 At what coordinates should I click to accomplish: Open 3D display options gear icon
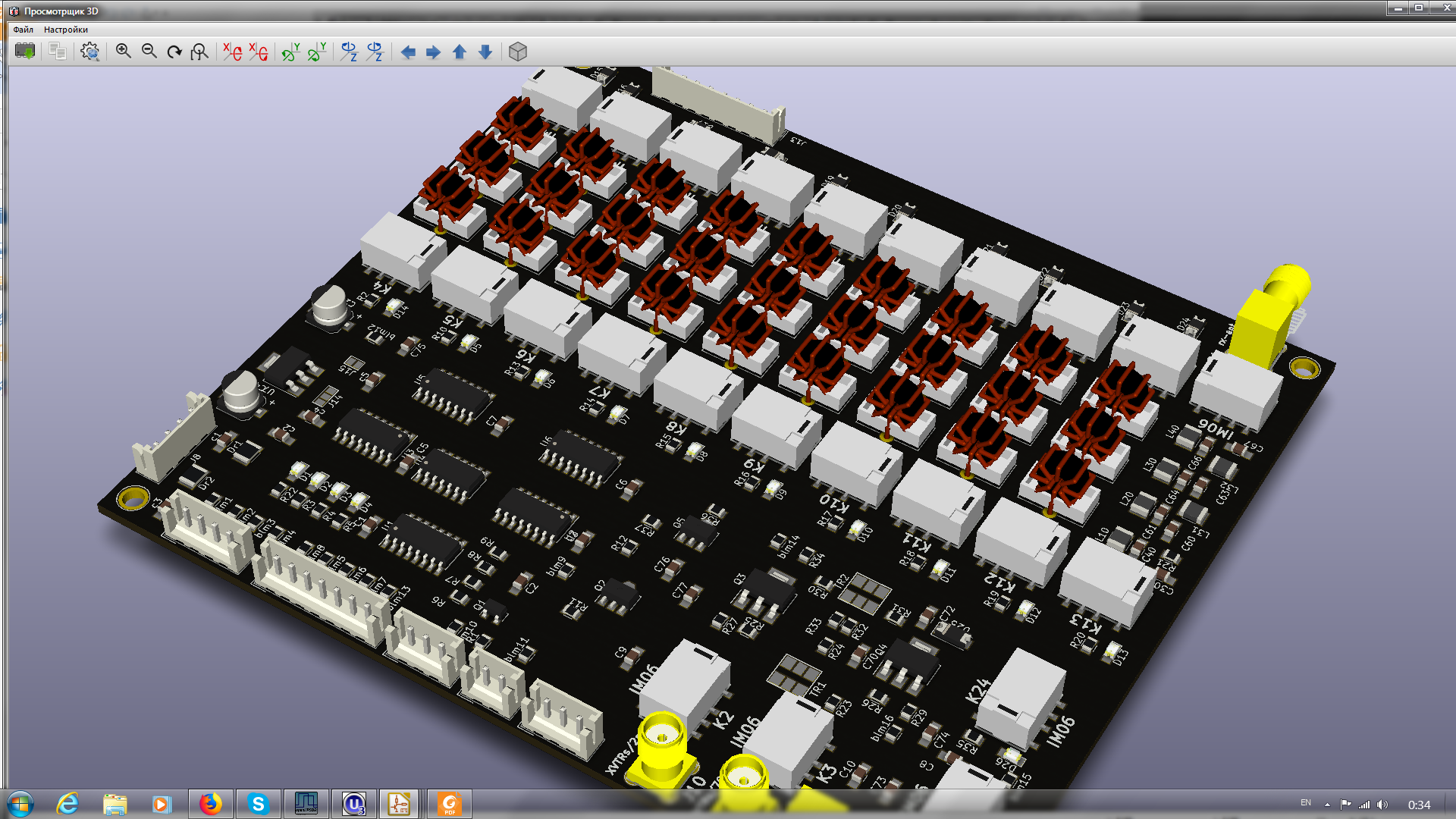(90, 52)
